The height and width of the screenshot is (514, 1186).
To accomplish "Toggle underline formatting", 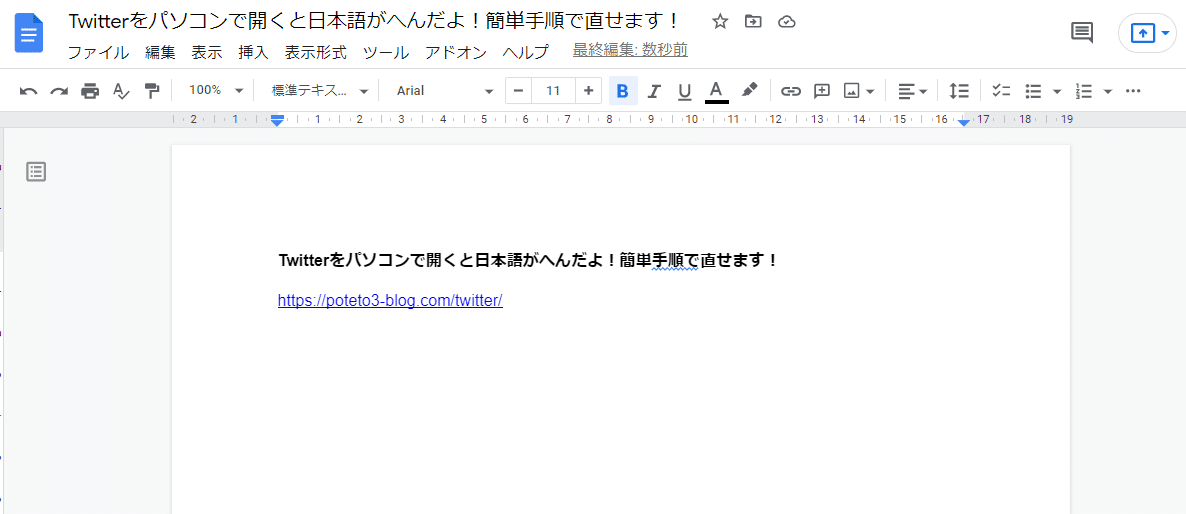I will coord(685,91).
